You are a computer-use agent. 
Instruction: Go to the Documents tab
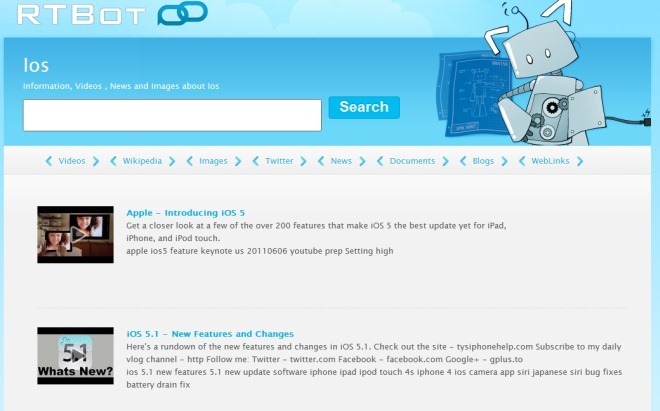412,161
